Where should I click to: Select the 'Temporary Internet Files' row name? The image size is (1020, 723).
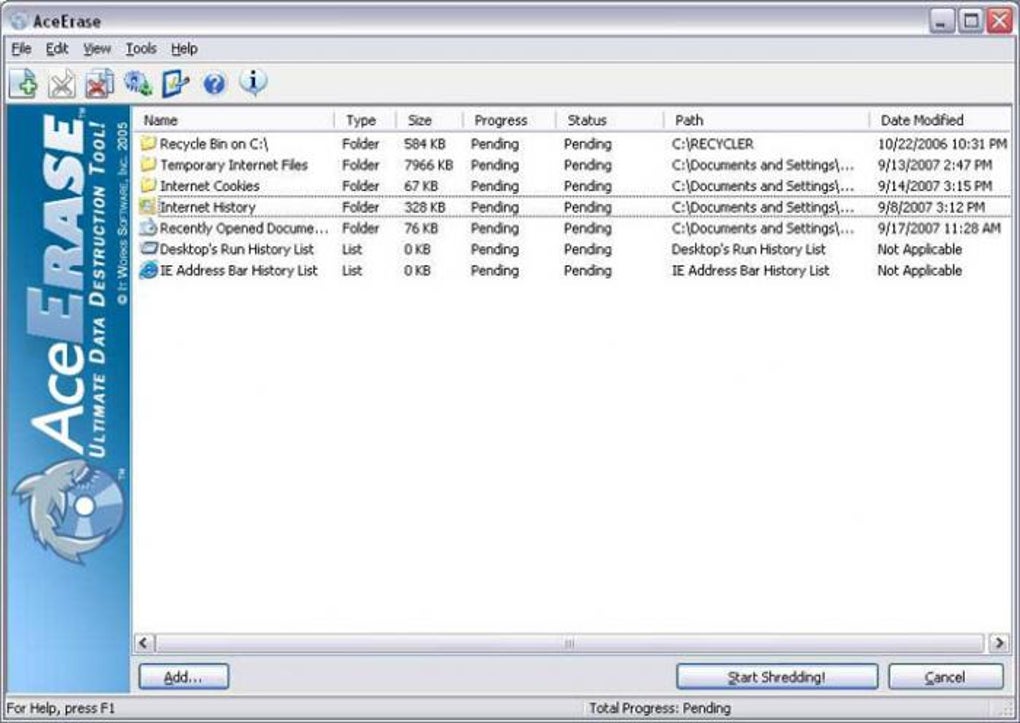click(234, 165)
